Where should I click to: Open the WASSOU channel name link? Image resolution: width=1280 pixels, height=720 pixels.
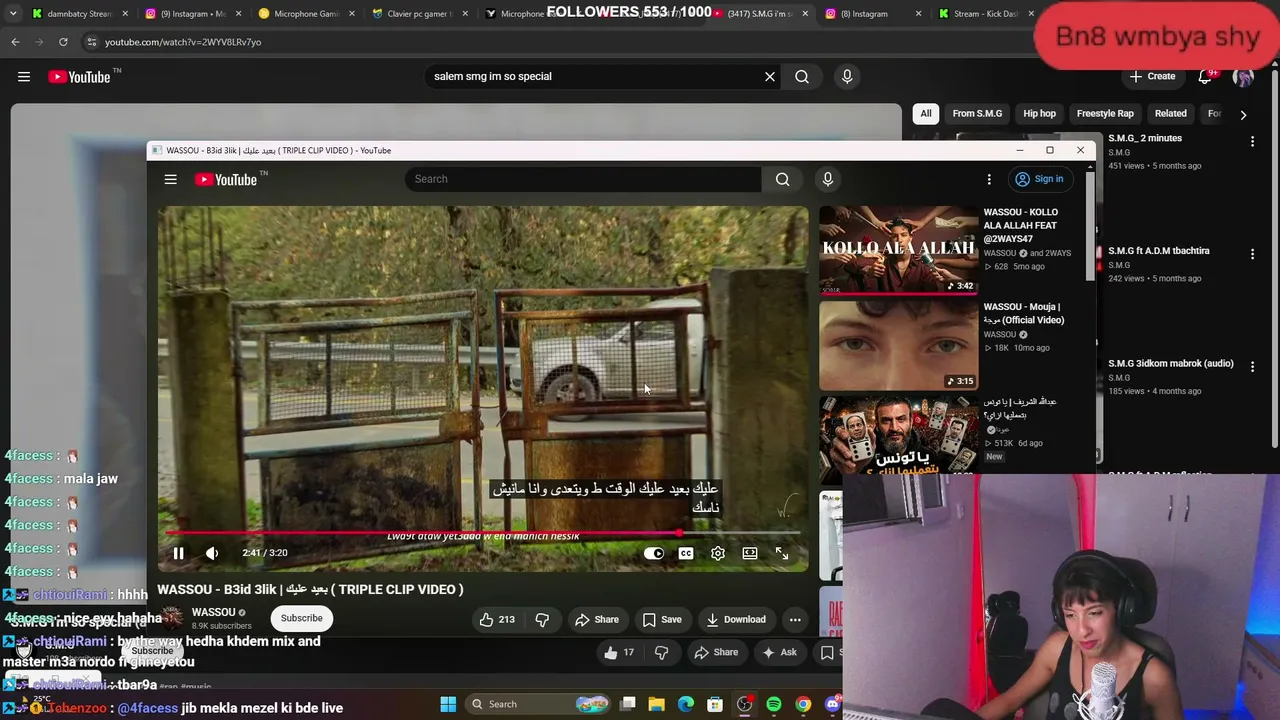coord(213,612)
